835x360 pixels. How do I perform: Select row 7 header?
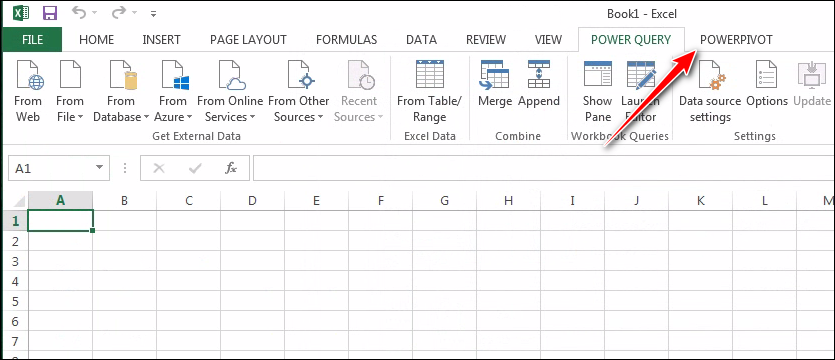15,341
